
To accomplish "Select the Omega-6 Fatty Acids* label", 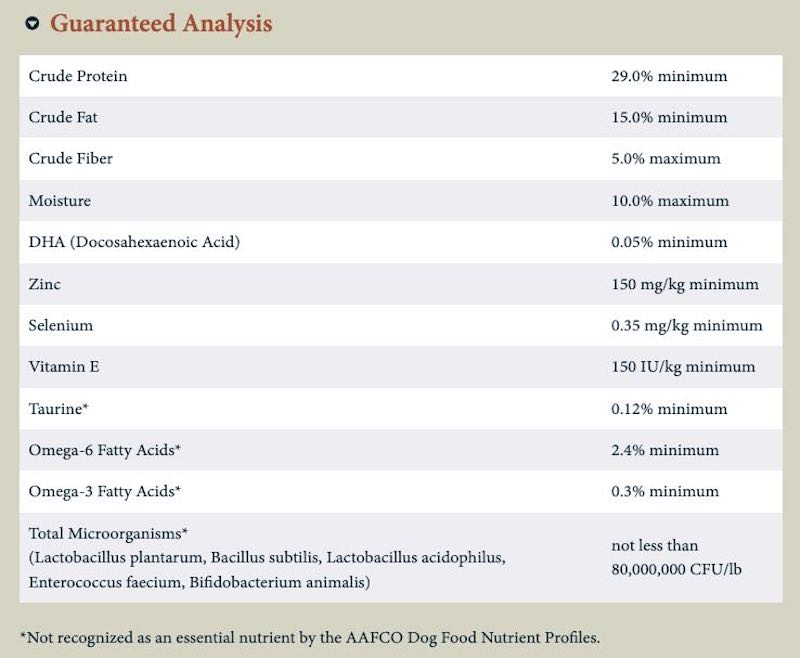I will (x=105, y=450).
